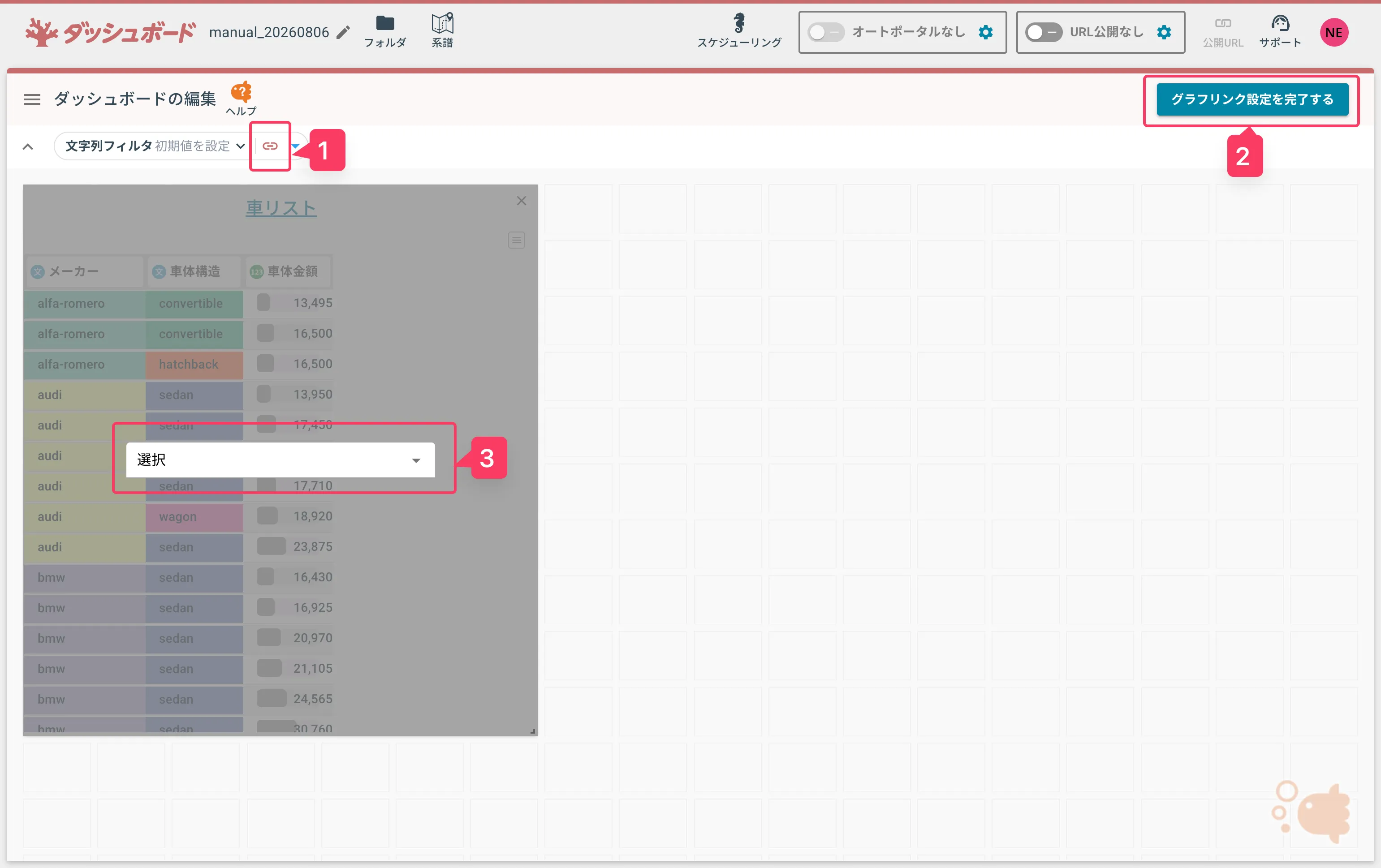Click the ヘルプ question icon
This screenshot has height=868, width=1381.
pos(242,98)
